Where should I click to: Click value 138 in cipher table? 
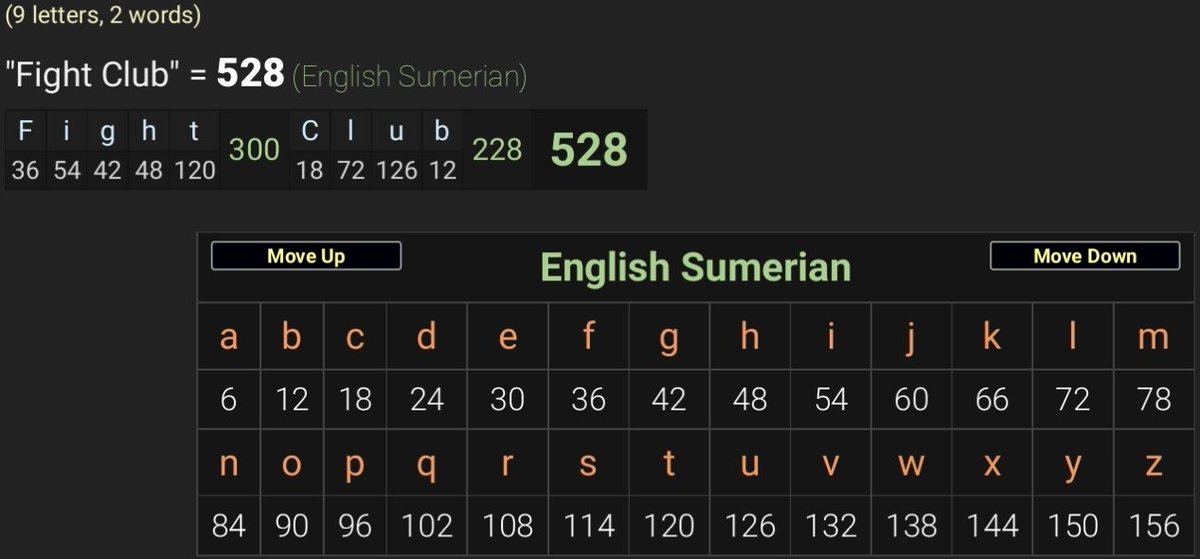[x=911, y=526]
